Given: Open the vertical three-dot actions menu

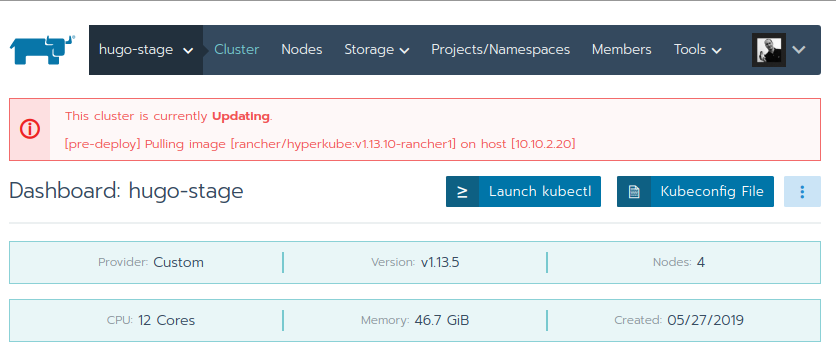Looking at the screenshot, I should point(802,191).
